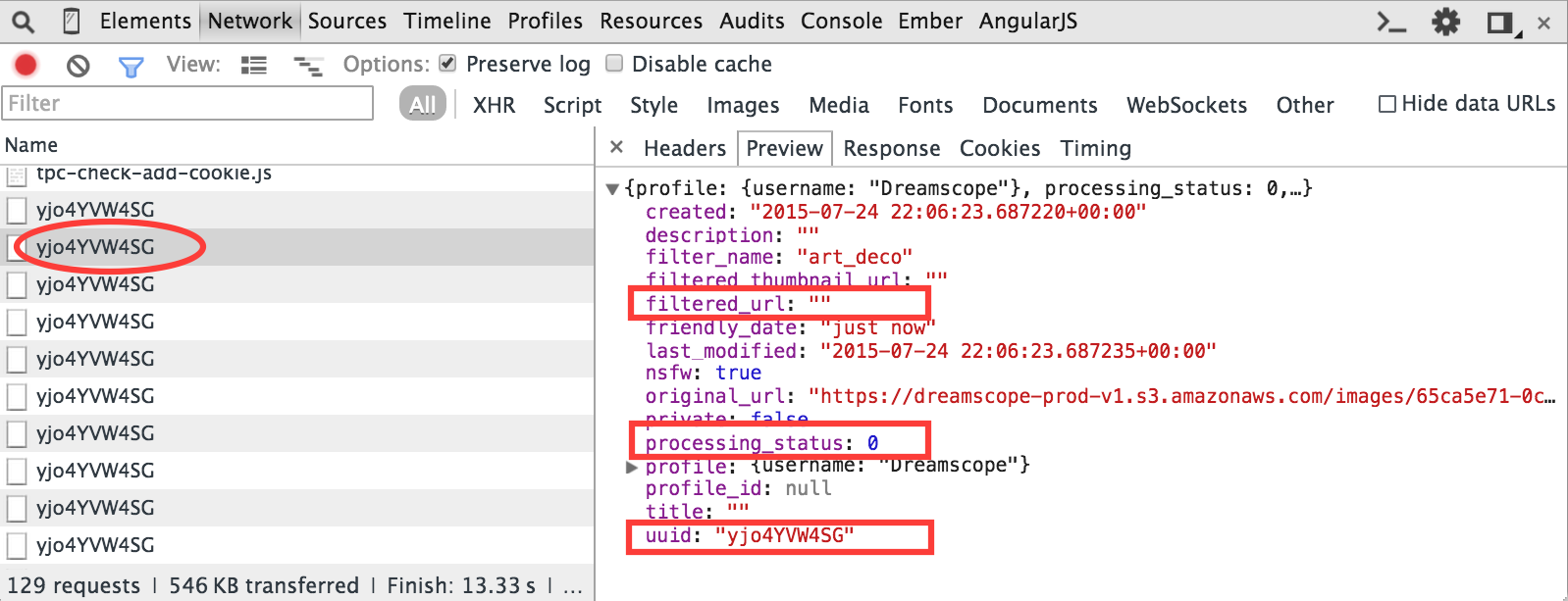Enable the Disable cache checkbox
Image resolution: width=1568 pixels, height=601 pixels.
point(614,64)
